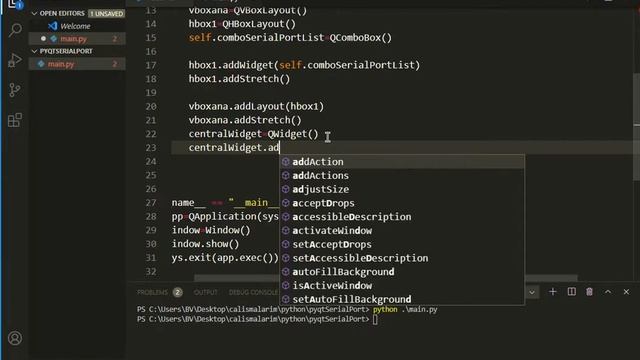The height and width of the screenshot is (360, 640).
Task: Select main.py in open editors list
Action: [77, 39]
